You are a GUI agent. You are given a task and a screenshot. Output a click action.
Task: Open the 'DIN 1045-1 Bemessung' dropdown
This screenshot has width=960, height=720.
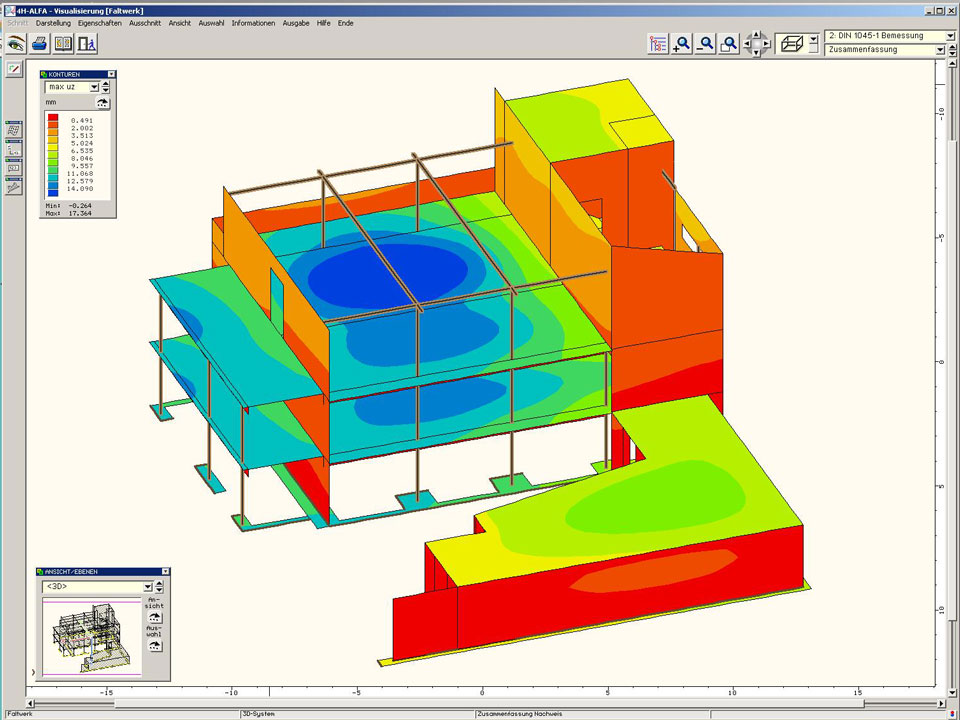949,36
